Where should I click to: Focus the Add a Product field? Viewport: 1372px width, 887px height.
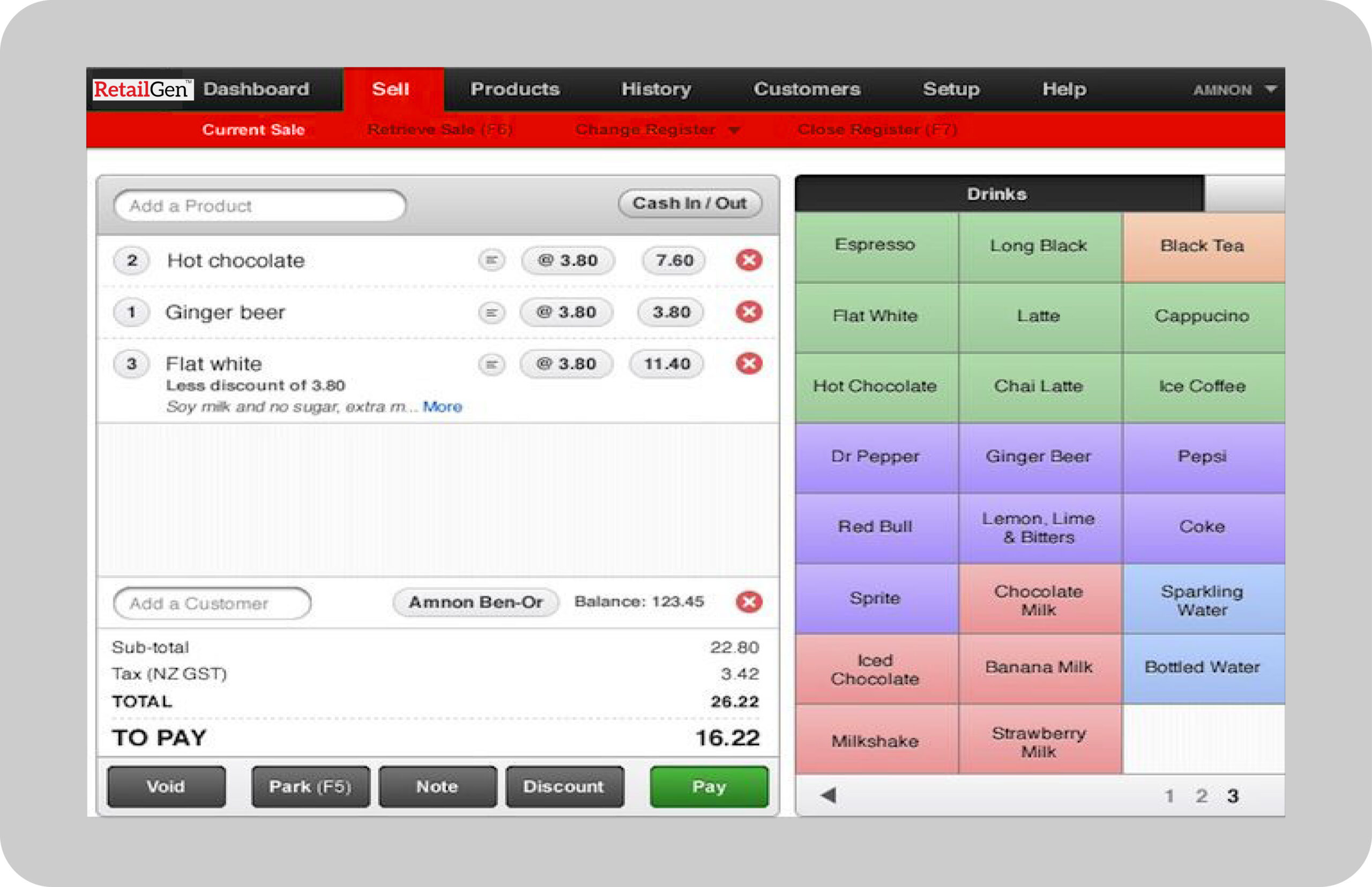(259, 206)
